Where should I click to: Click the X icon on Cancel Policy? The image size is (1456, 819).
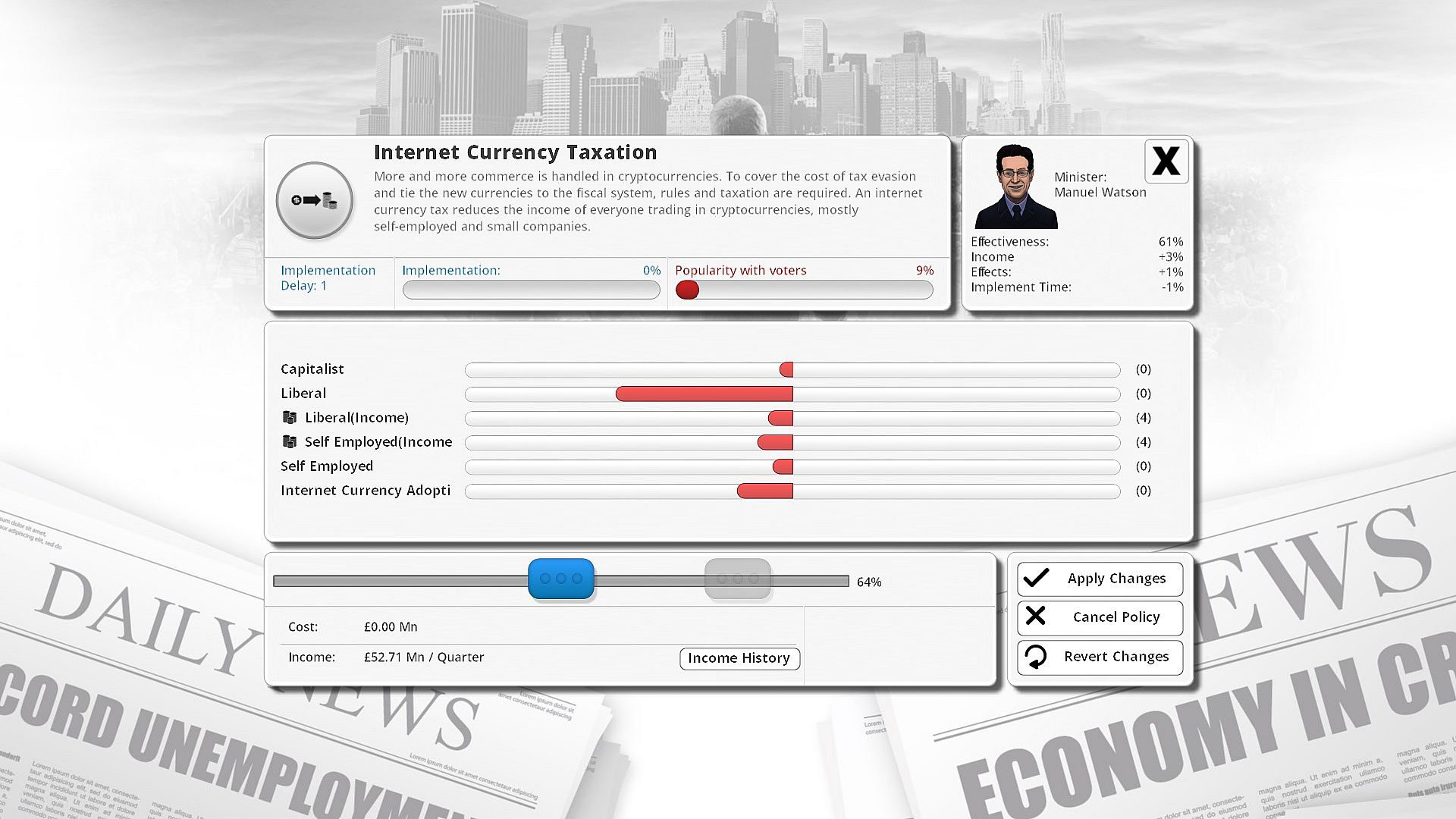point(1036,617)
